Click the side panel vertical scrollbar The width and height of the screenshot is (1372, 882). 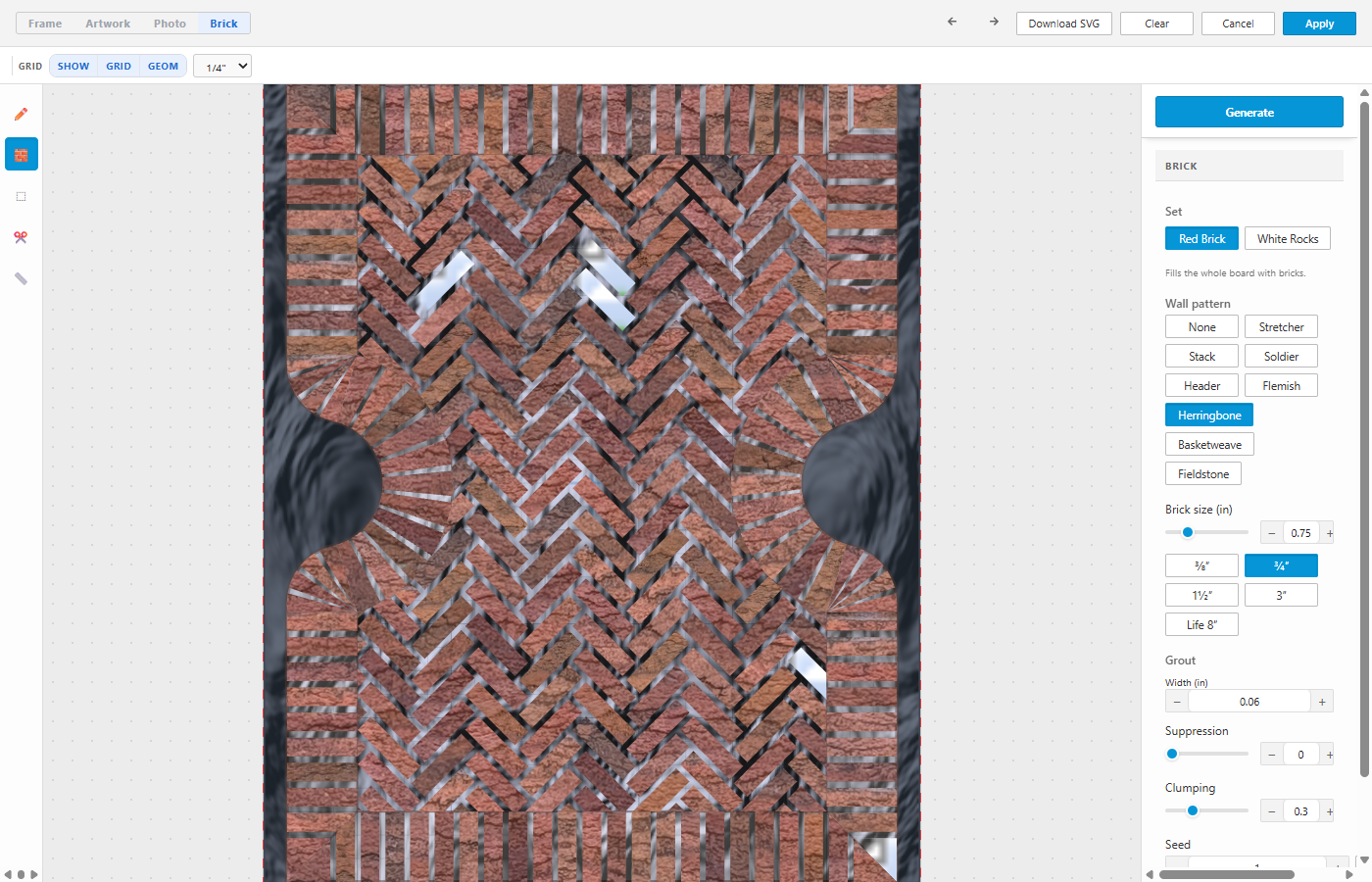[x=1364, y=441]
